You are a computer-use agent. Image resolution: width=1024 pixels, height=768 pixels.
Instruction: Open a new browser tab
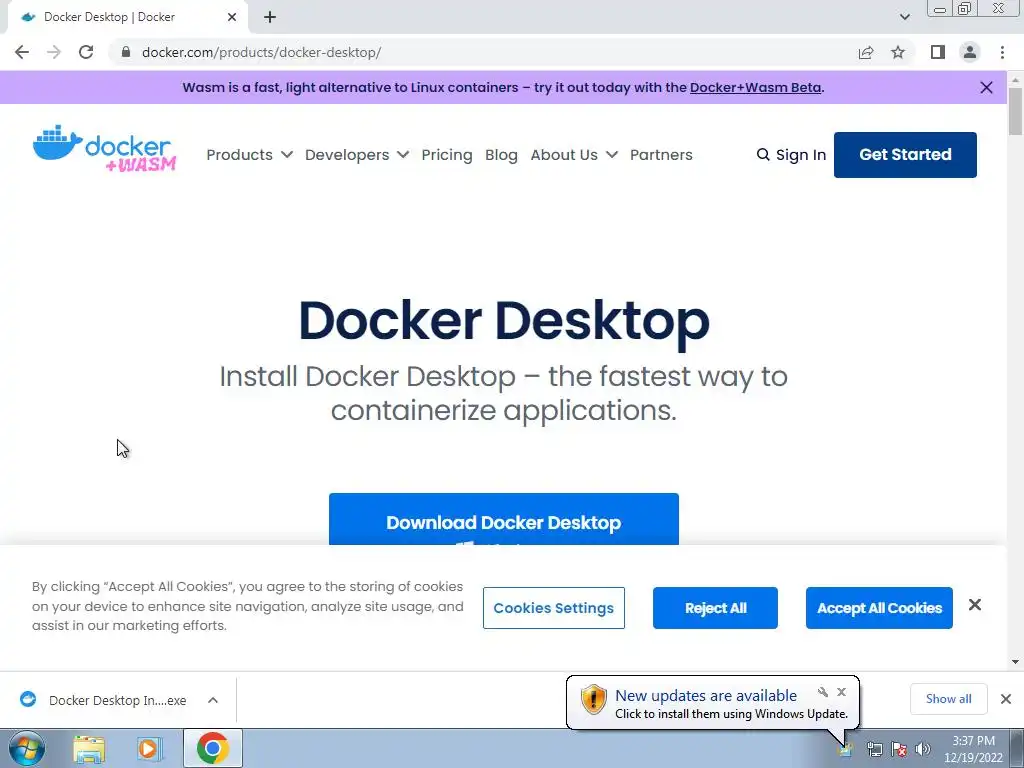point(270,17)
